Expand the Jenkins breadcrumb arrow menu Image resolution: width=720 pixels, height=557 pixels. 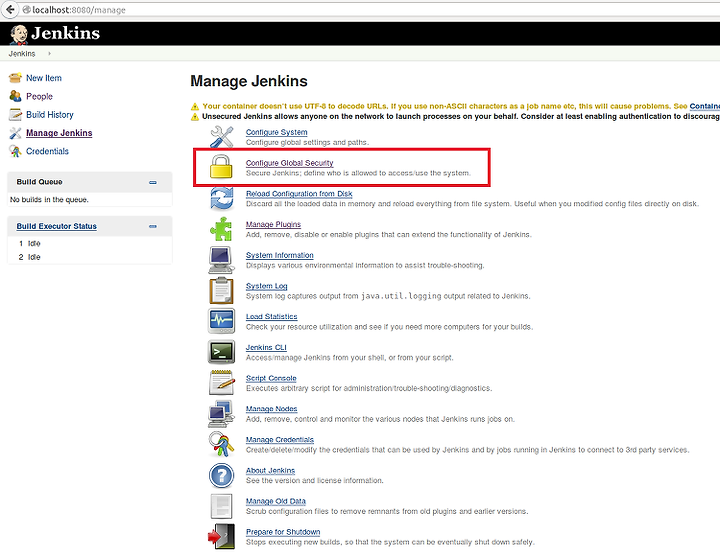pos(49,54)
